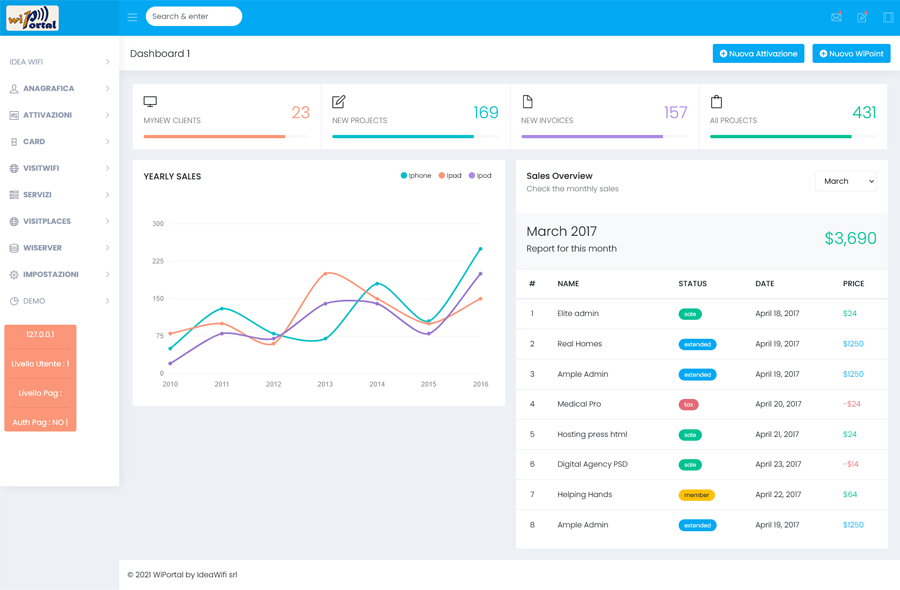This screenshot has width=900, height=590.
Task: Click inside the Search & enter field
Action: [x=194, y=17]
